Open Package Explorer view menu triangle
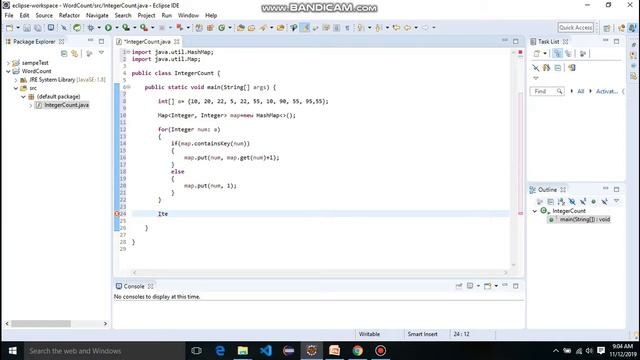The image size is (640, 360). pos(102,53)
